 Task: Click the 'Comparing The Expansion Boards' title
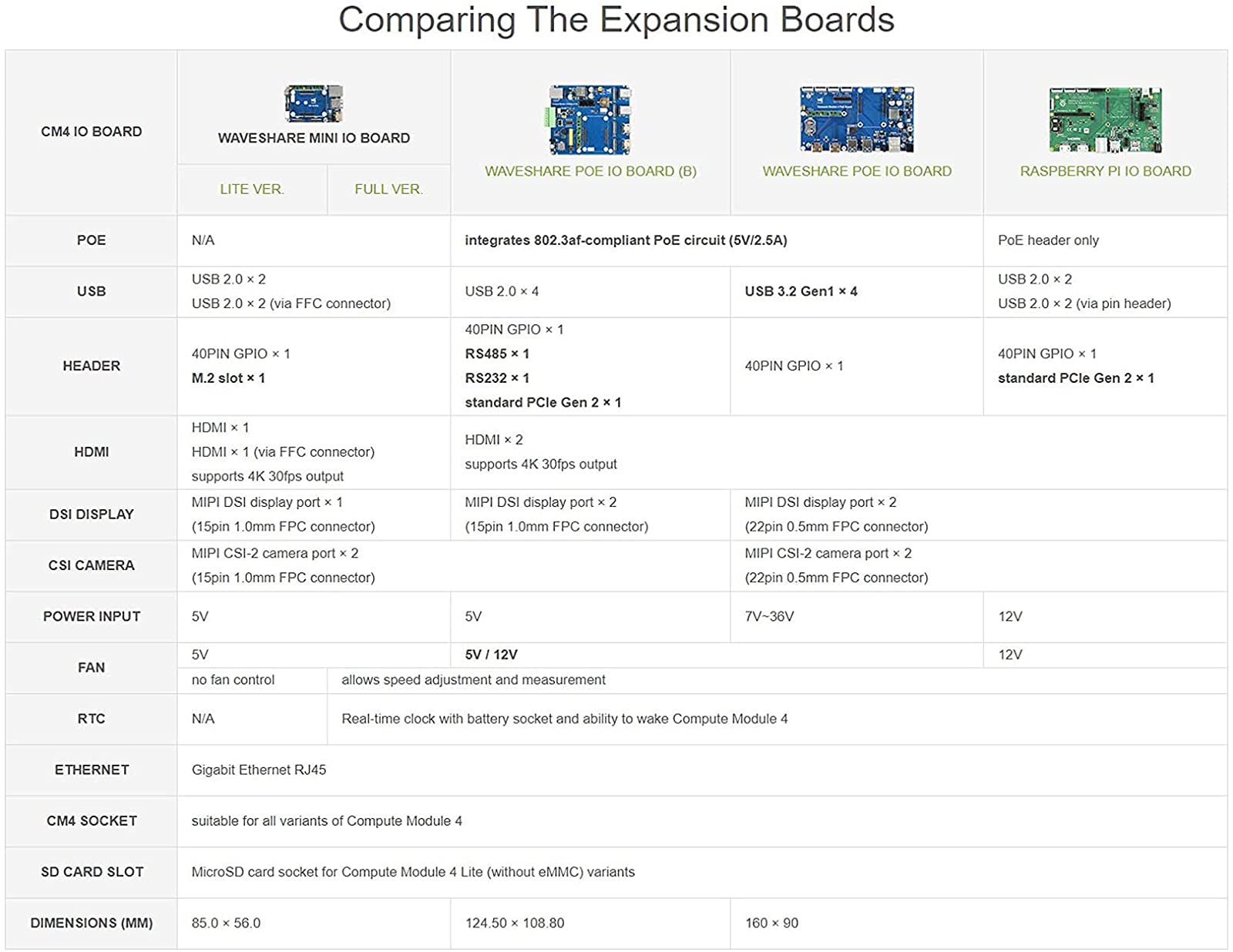pos(616,20)
